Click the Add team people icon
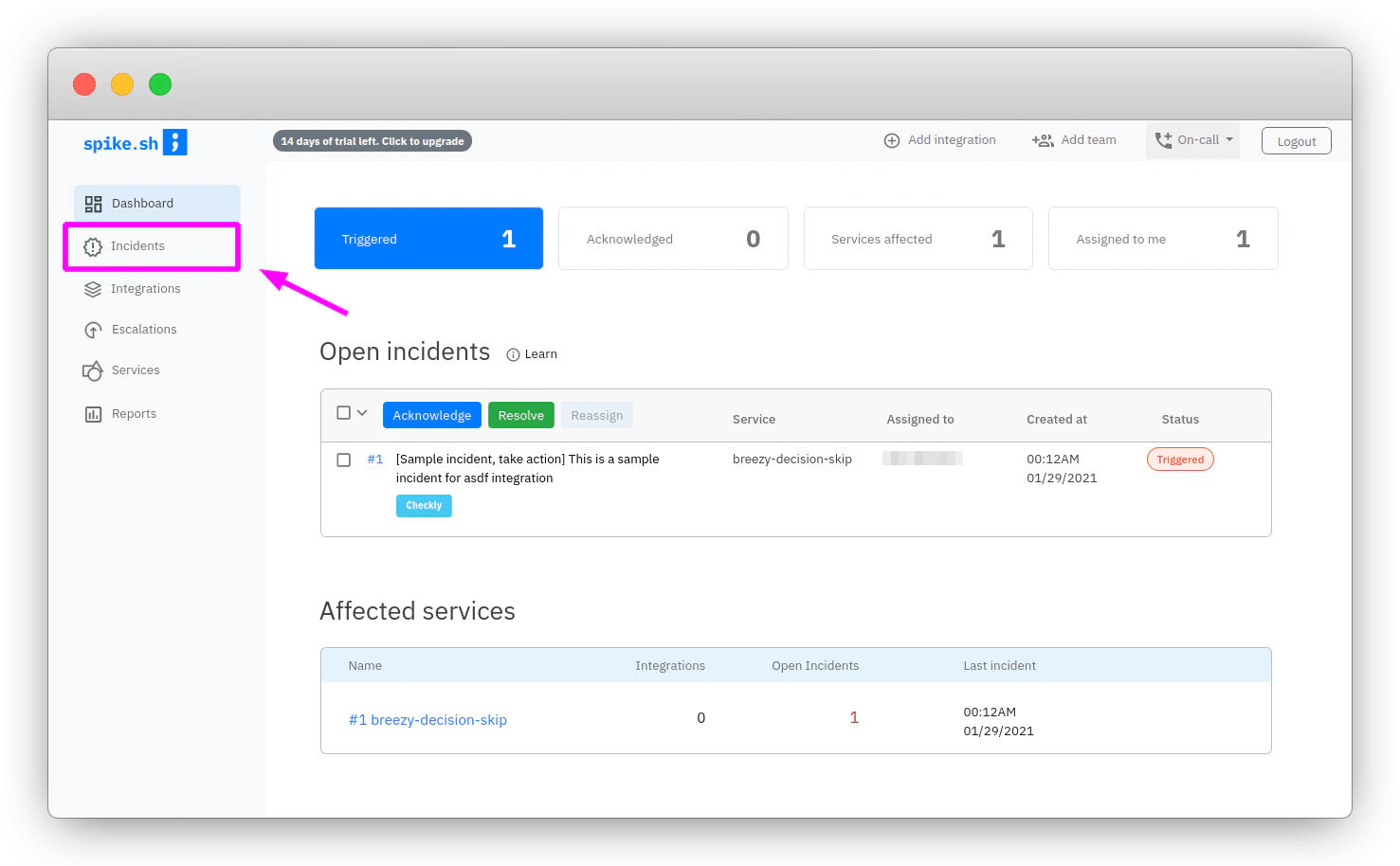1400x866 pixels. [x=1043, y=140]
